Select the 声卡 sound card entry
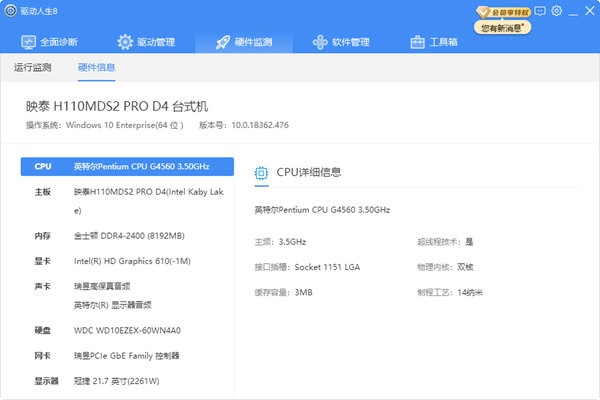This screenshot has height=400, width=600. pyautogui.click(x=127, y=295)
